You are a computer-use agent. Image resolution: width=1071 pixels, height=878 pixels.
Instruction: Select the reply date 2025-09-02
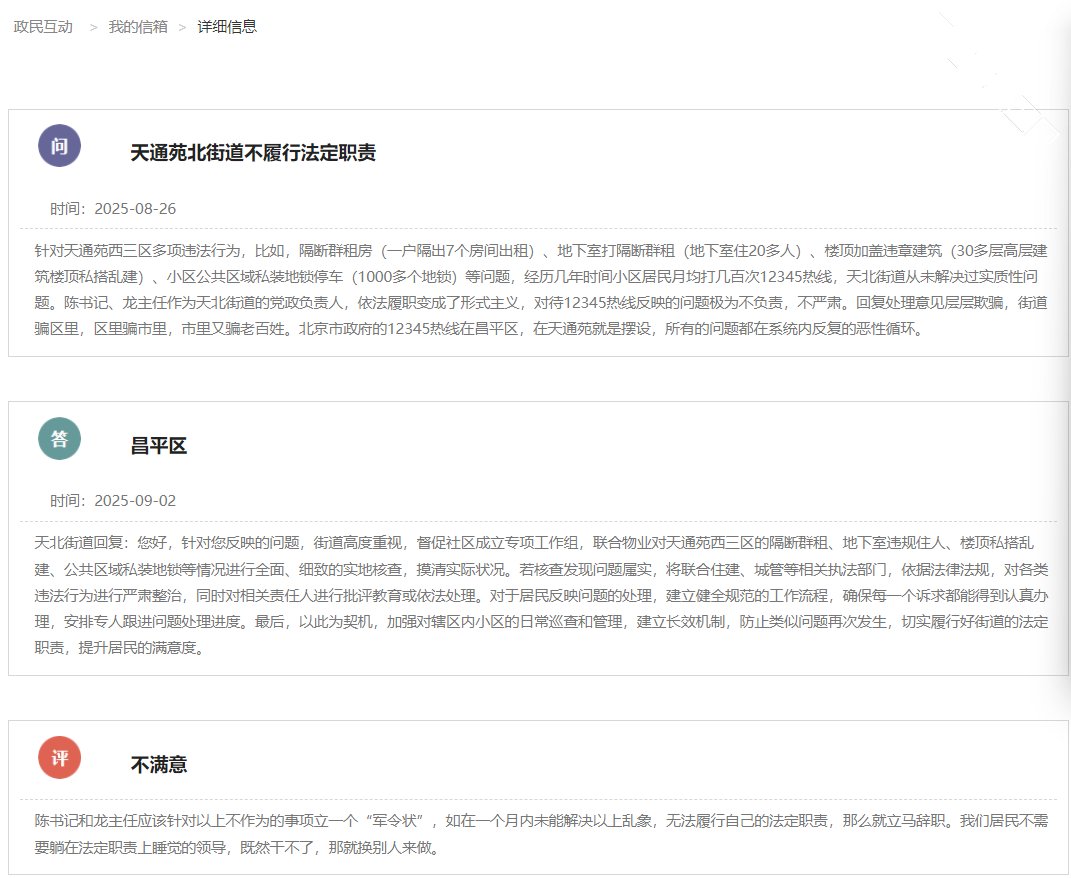pos(135,500)
